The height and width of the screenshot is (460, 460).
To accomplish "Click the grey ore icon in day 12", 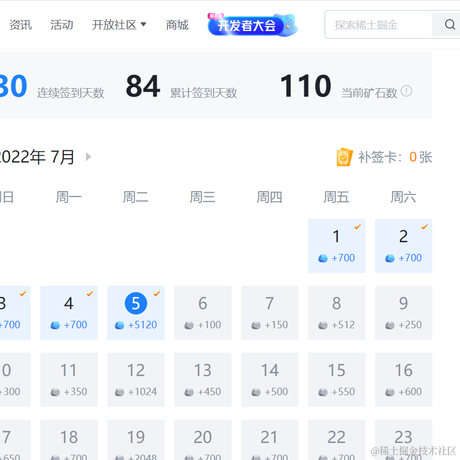I will (119, 392).
